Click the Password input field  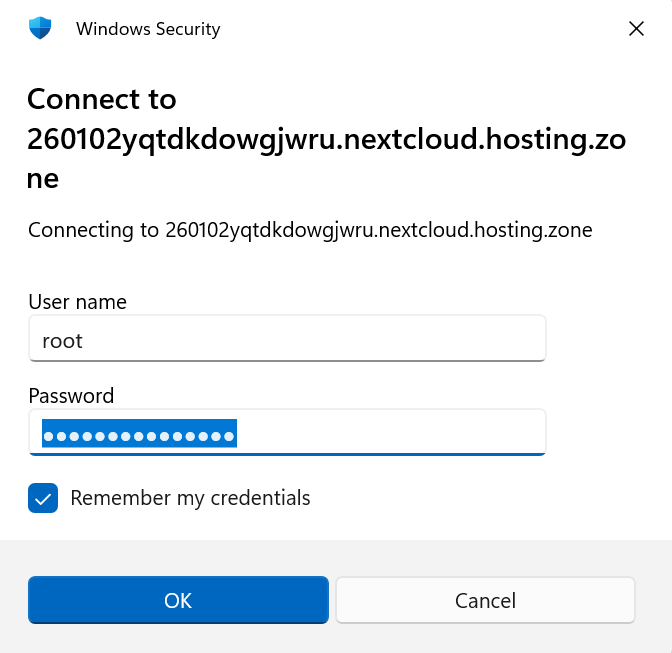pos(287,432)
